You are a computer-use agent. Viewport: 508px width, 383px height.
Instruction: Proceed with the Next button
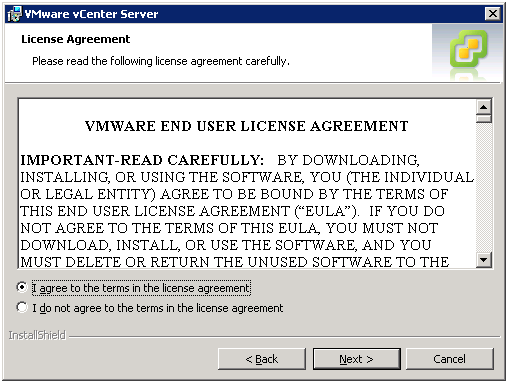356,359
